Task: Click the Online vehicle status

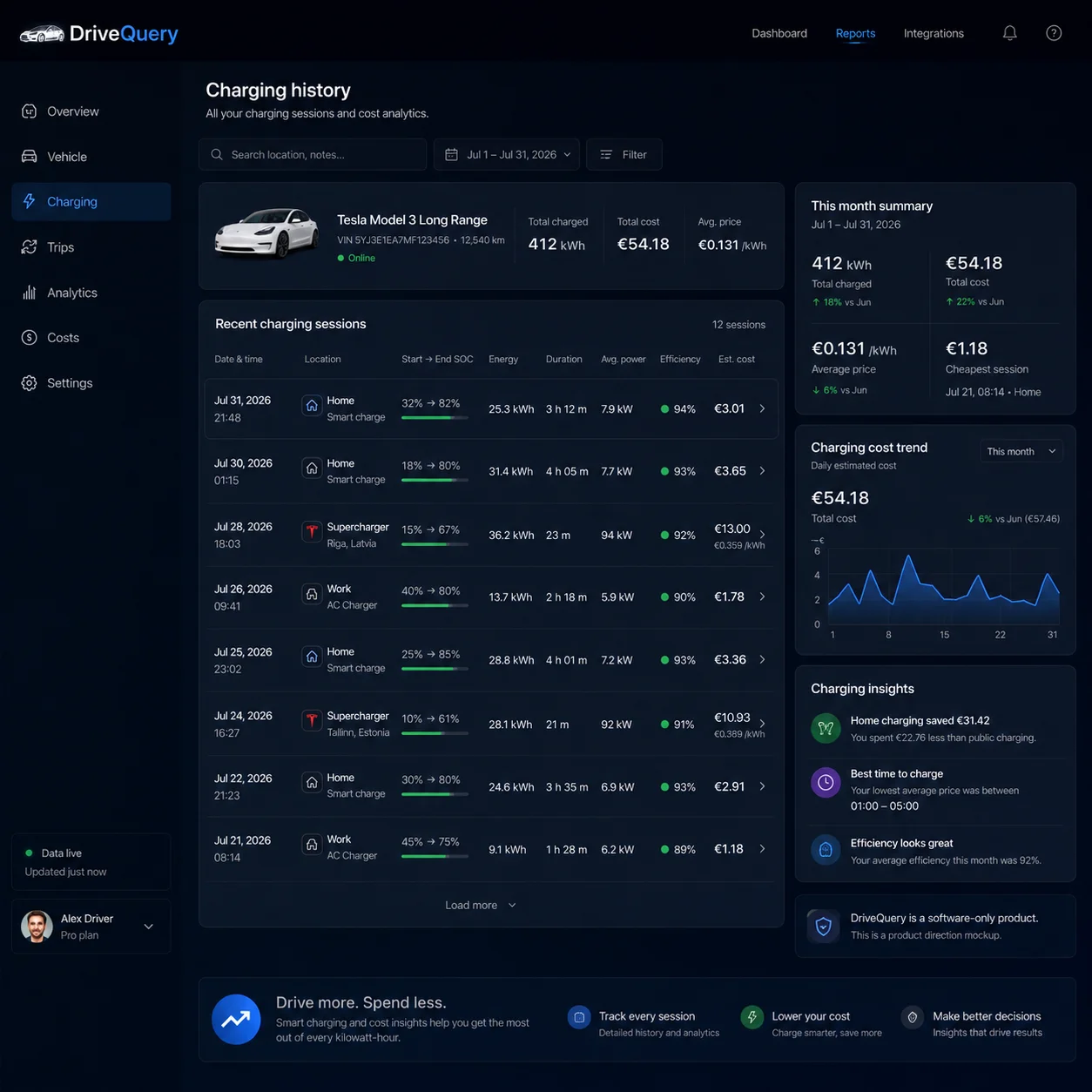Action: (x=356, y=258)
